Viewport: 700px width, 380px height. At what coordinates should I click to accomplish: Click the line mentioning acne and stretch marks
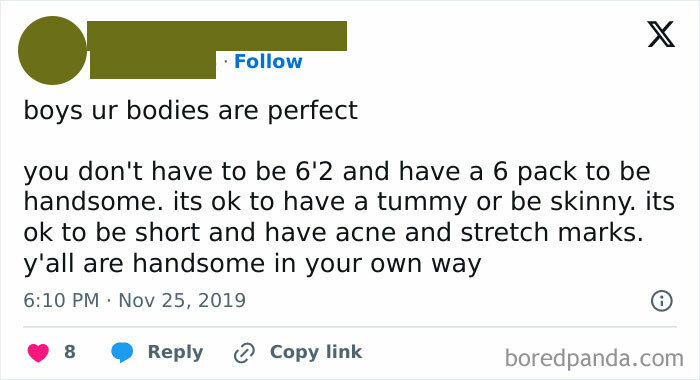click(333, 233)
